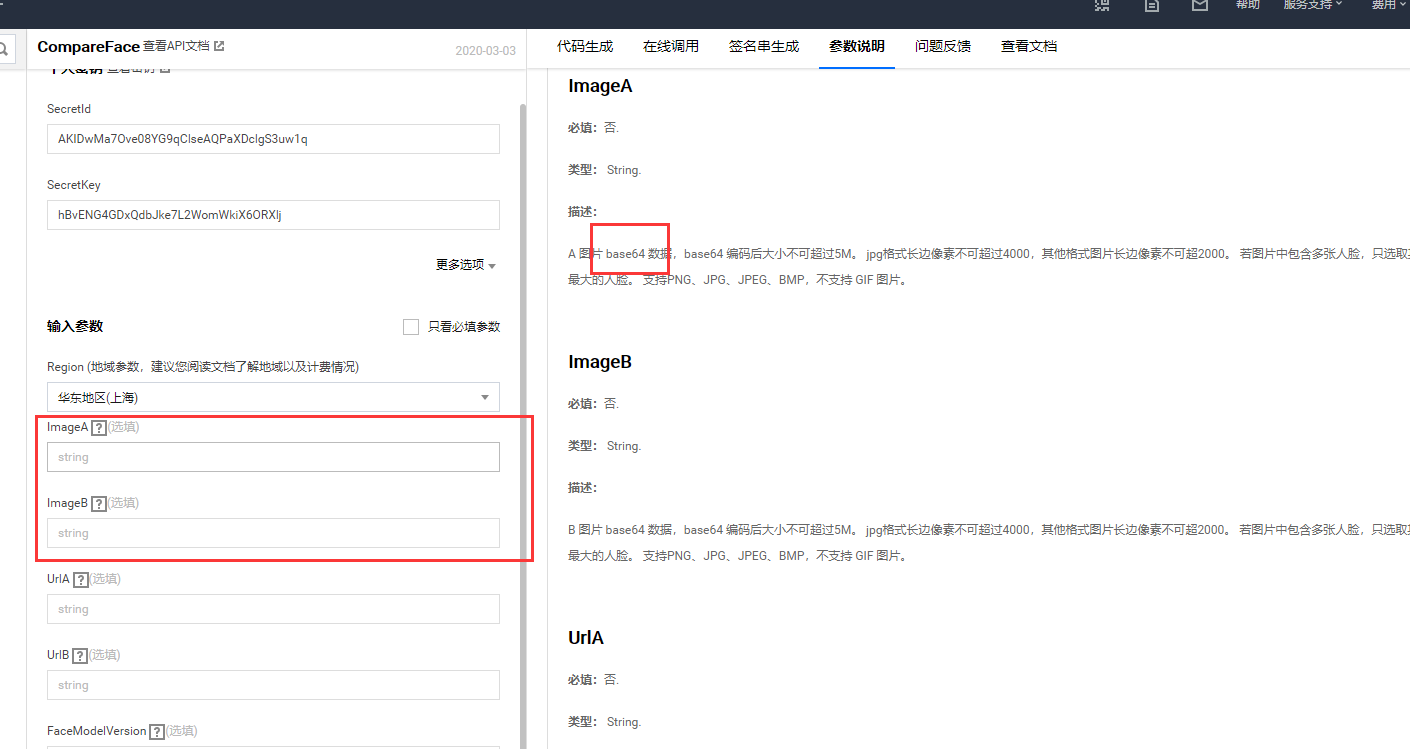Switch to the 问题反馈 tab
This screenshot has height=749, width=1410.
(x=943, y=46)
